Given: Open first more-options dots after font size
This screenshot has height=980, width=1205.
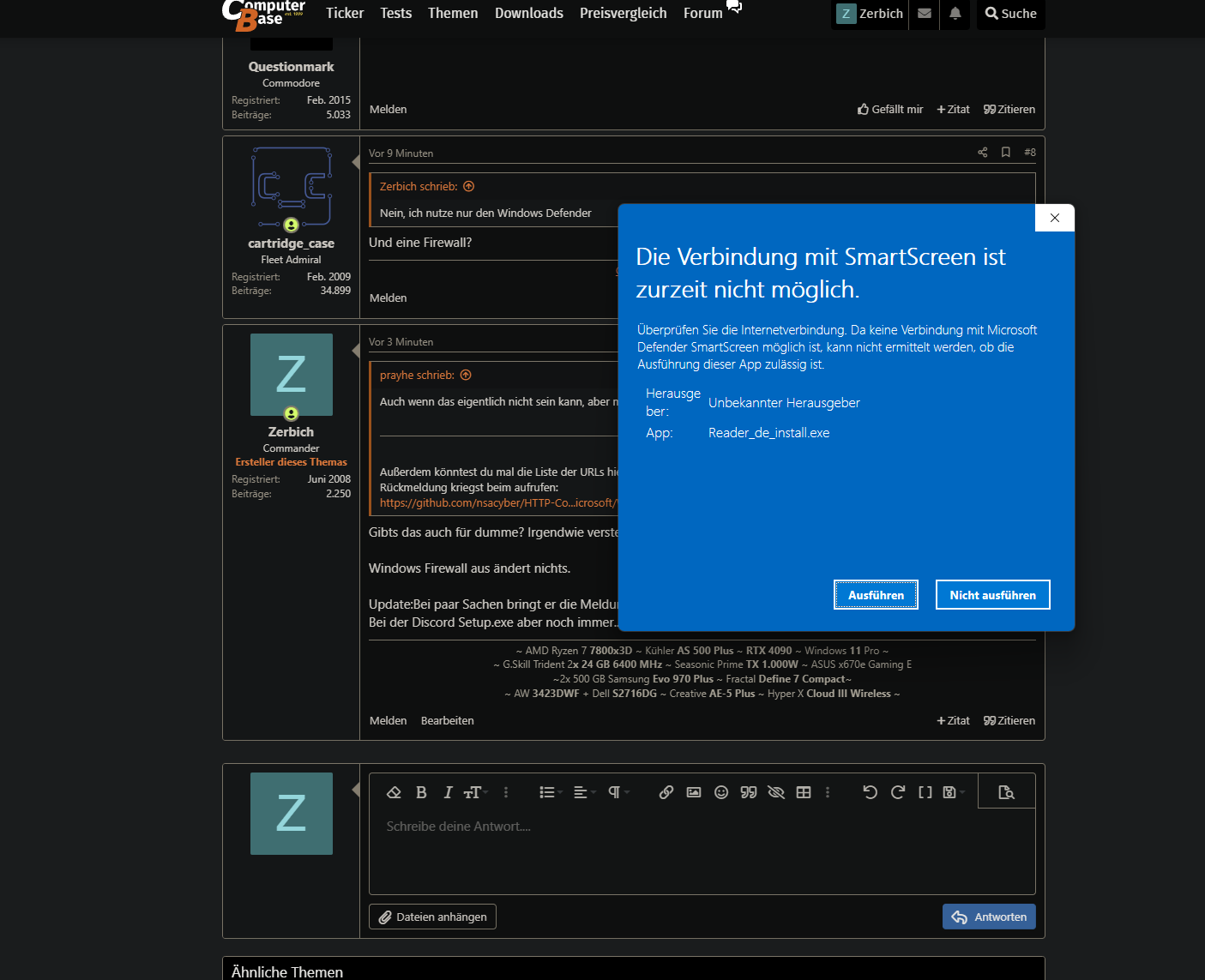Looking at the screenshot, I should pyautogui.click(x=506, y=792).
